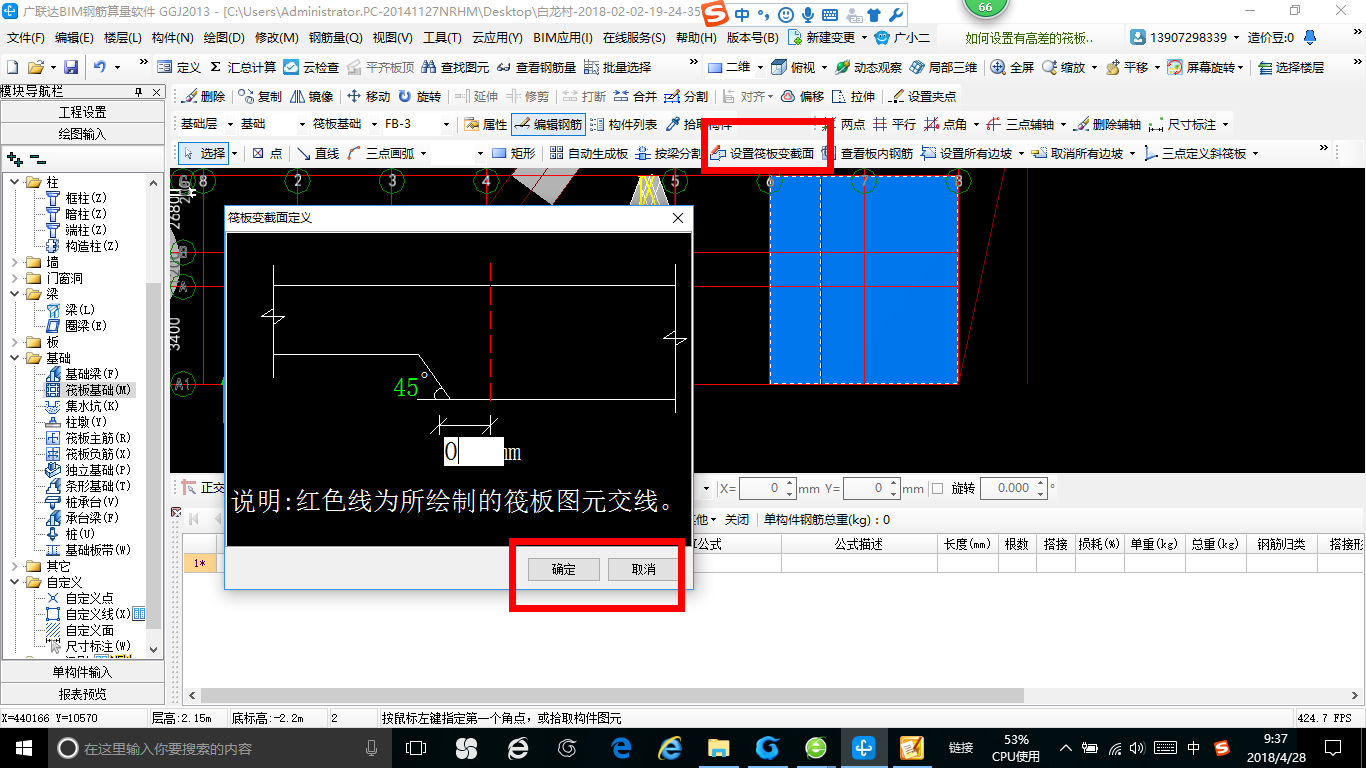1366x768 pixels.
Task: Open the 基础 component type dropdown
Action: coord(273,125)
